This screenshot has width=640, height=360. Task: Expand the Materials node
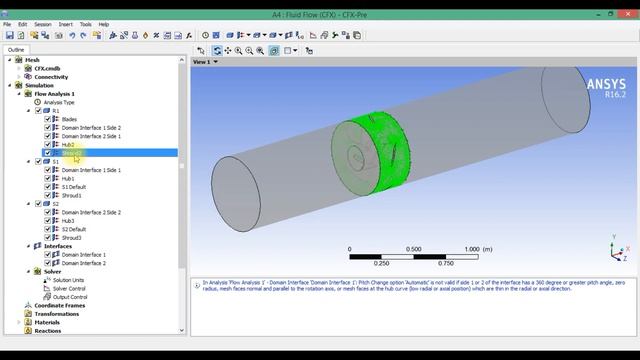point(19,322)
